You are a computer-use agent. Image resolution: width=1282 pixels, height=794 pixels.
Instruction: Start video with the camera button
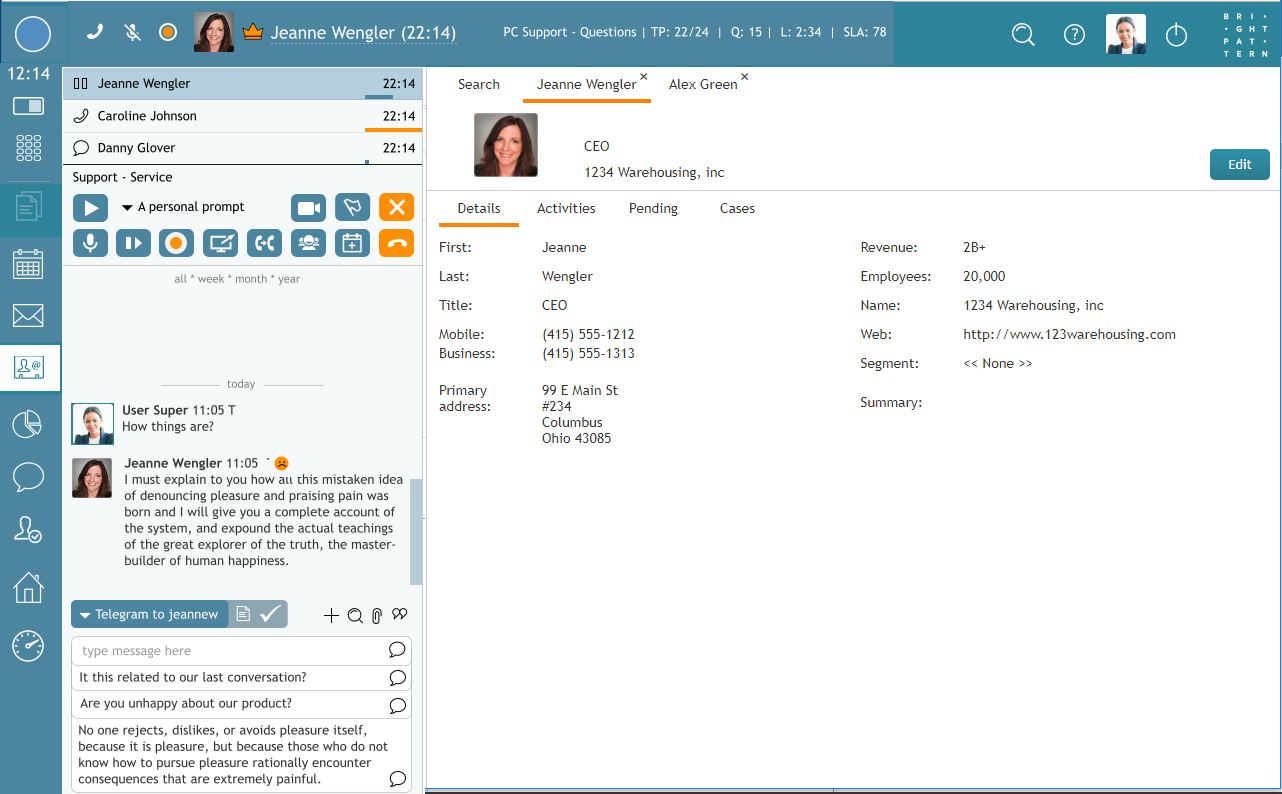coord(309,208)
